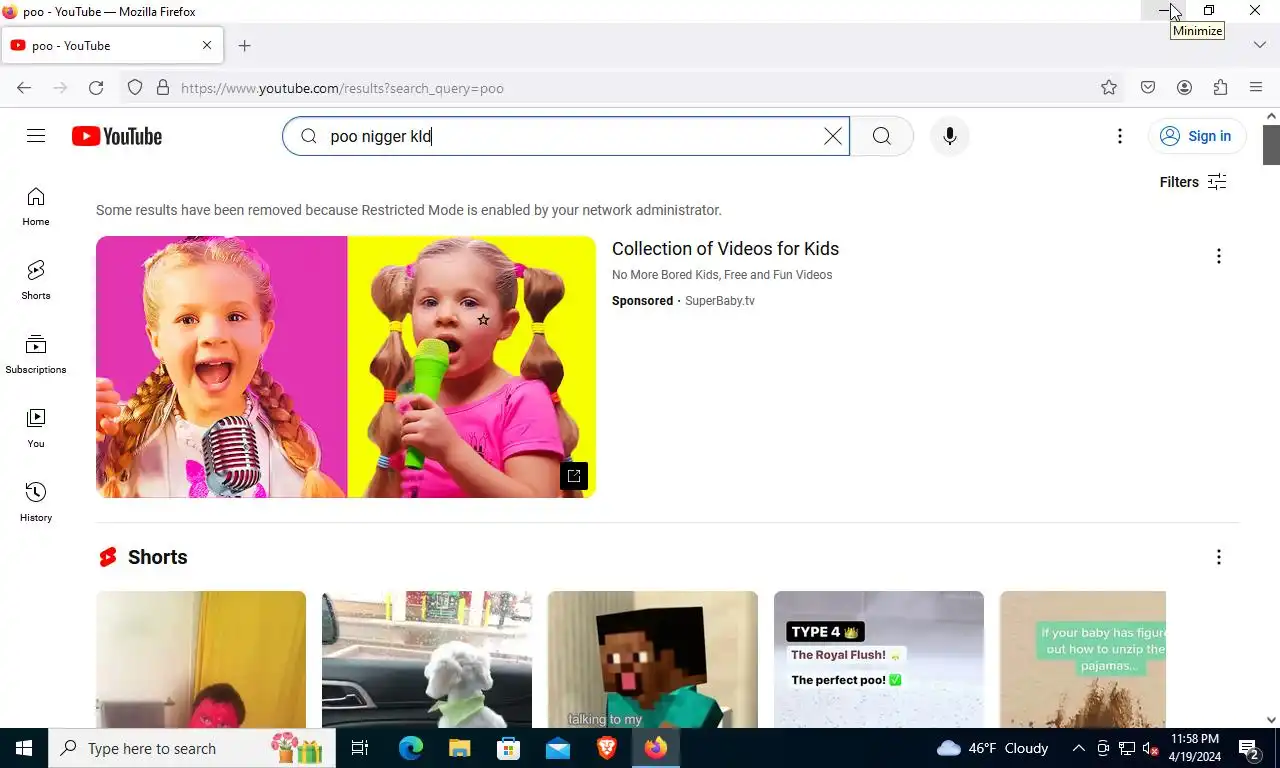This screenshot has width=1280, height=768.
Task: View site information via the padlock icon
Action: pos(163,88)
